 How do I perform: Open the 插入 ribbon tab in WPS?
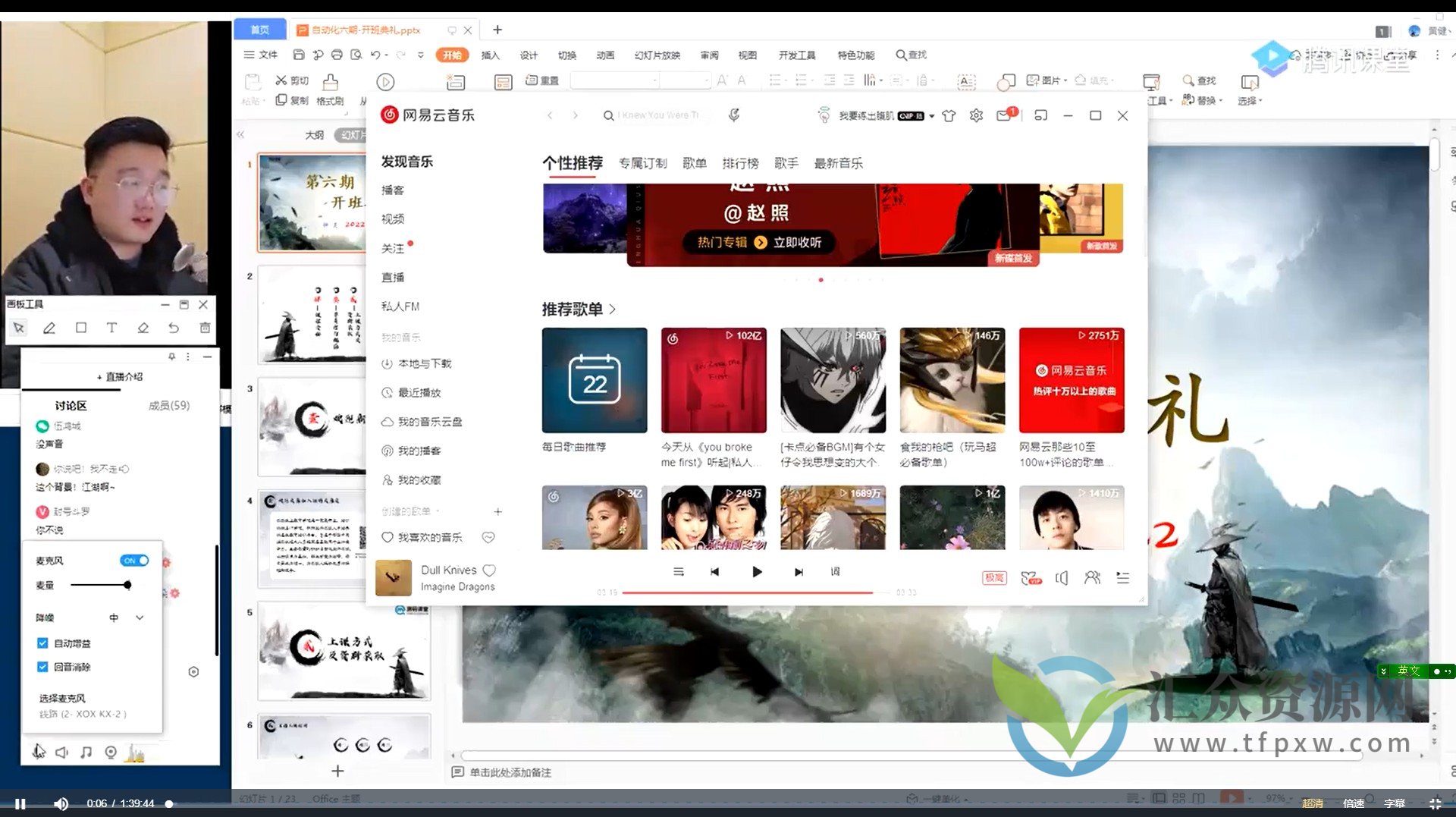490,55
